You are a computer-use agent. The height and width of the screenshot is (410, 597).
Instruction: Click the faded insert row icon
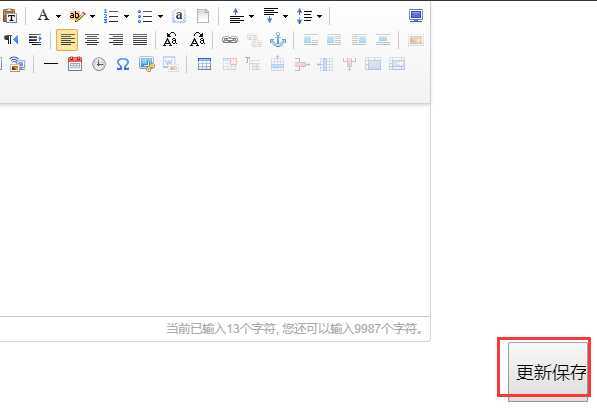pyautogui.click(x=278, y=64)
